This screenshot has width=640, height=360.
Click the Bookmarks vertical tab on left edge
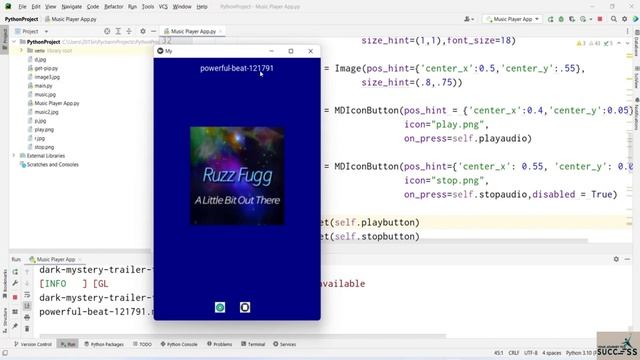click(x=4, y=285)
